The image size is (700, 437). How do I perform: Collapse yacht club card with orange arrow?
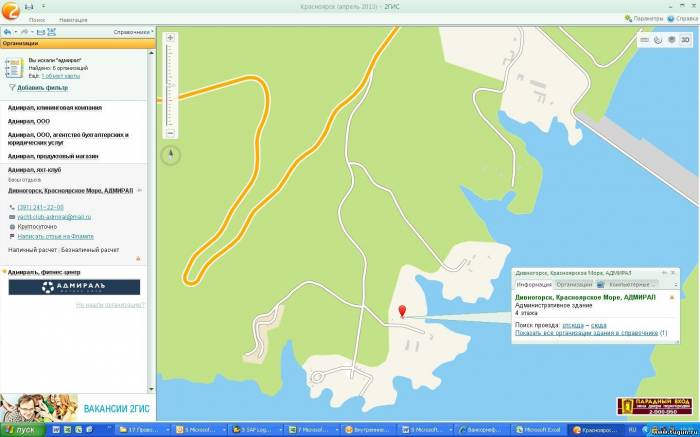point(138,258)
